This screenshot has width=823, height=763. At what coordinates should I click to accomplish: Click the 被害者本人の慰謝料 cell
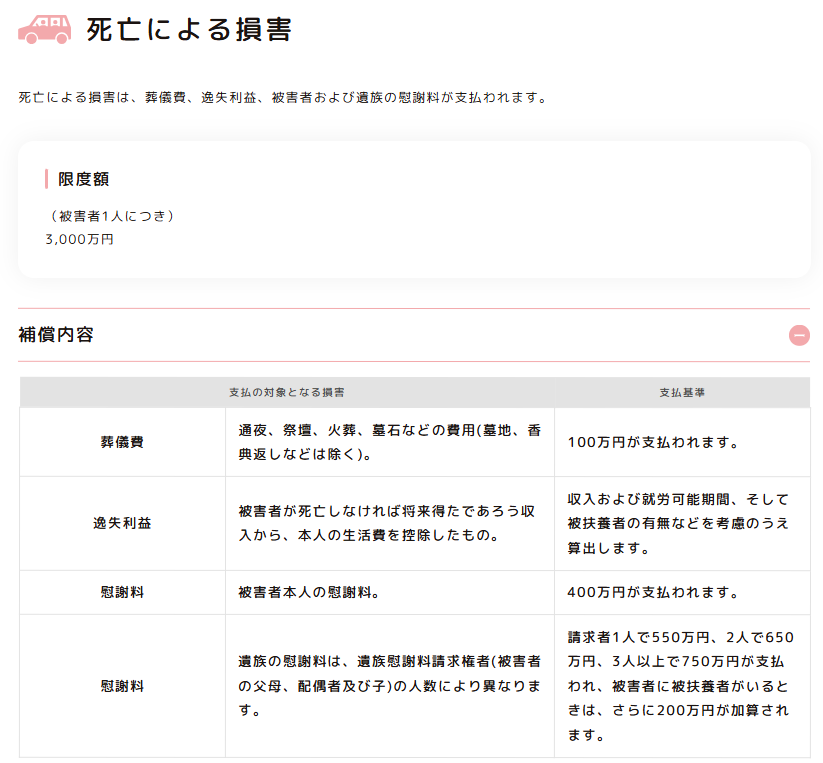[x=308, y=592]
